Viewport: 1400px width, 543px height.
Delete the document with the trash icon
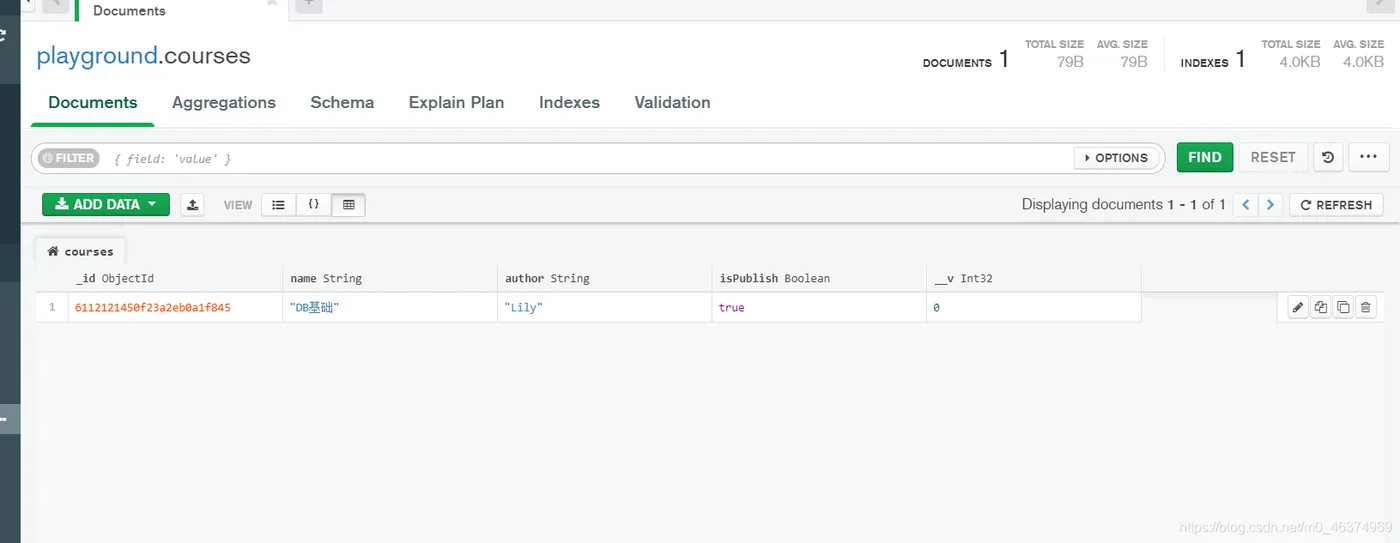1366,308
